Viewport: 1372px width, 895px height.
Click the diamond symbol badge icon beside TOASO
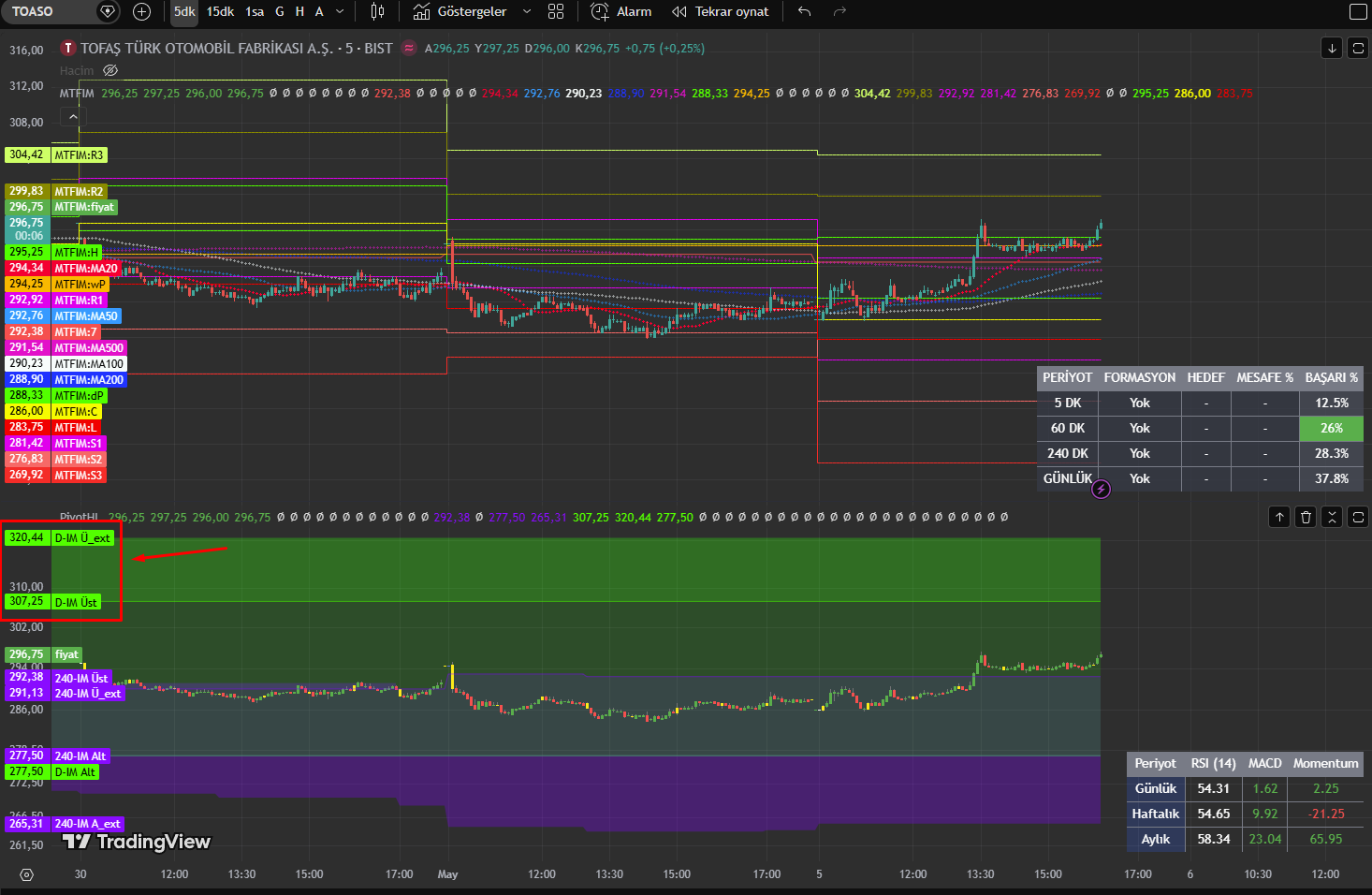(108, 11)
